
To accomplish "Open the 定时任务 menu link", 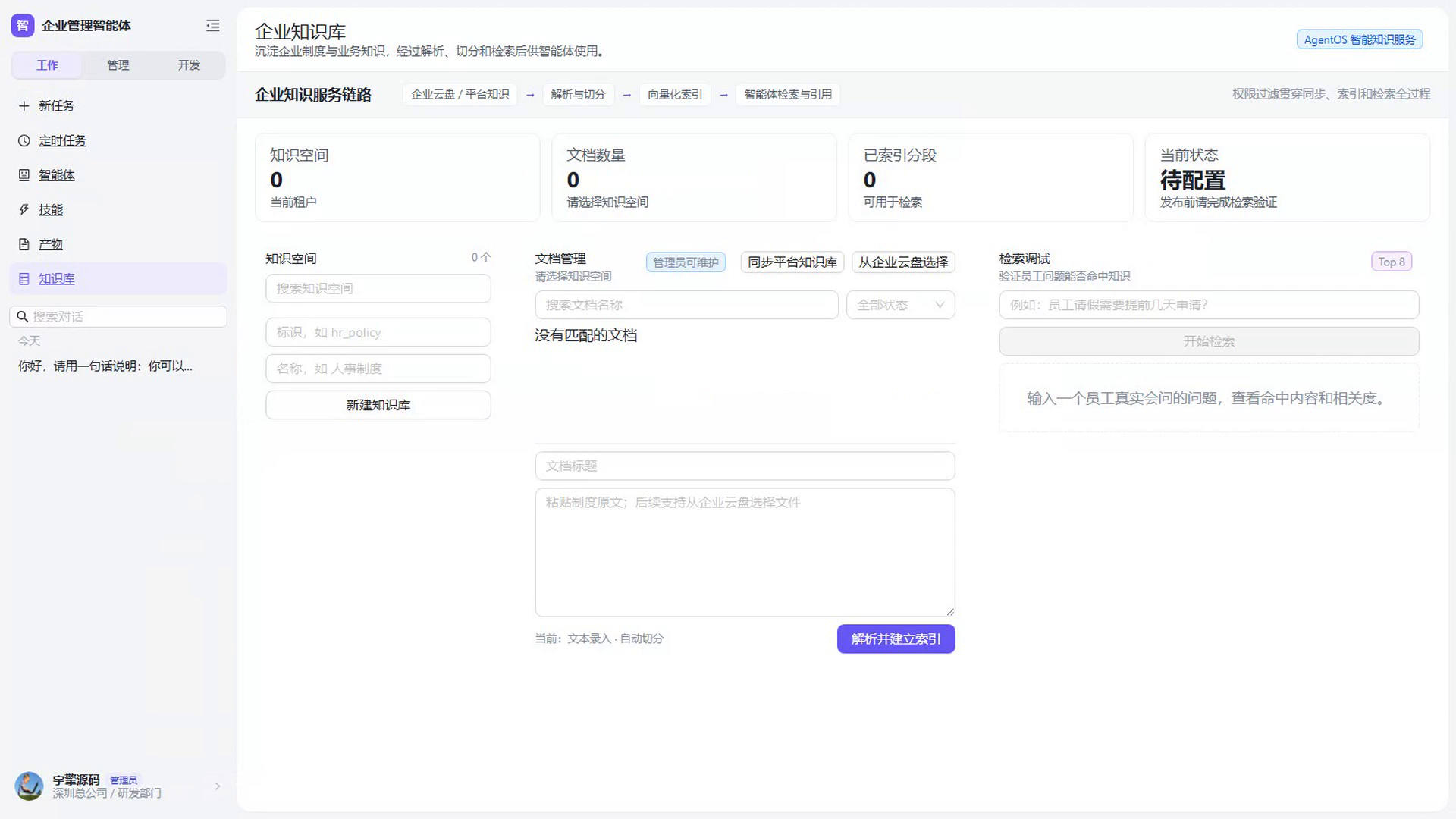I will coord(63,141).
